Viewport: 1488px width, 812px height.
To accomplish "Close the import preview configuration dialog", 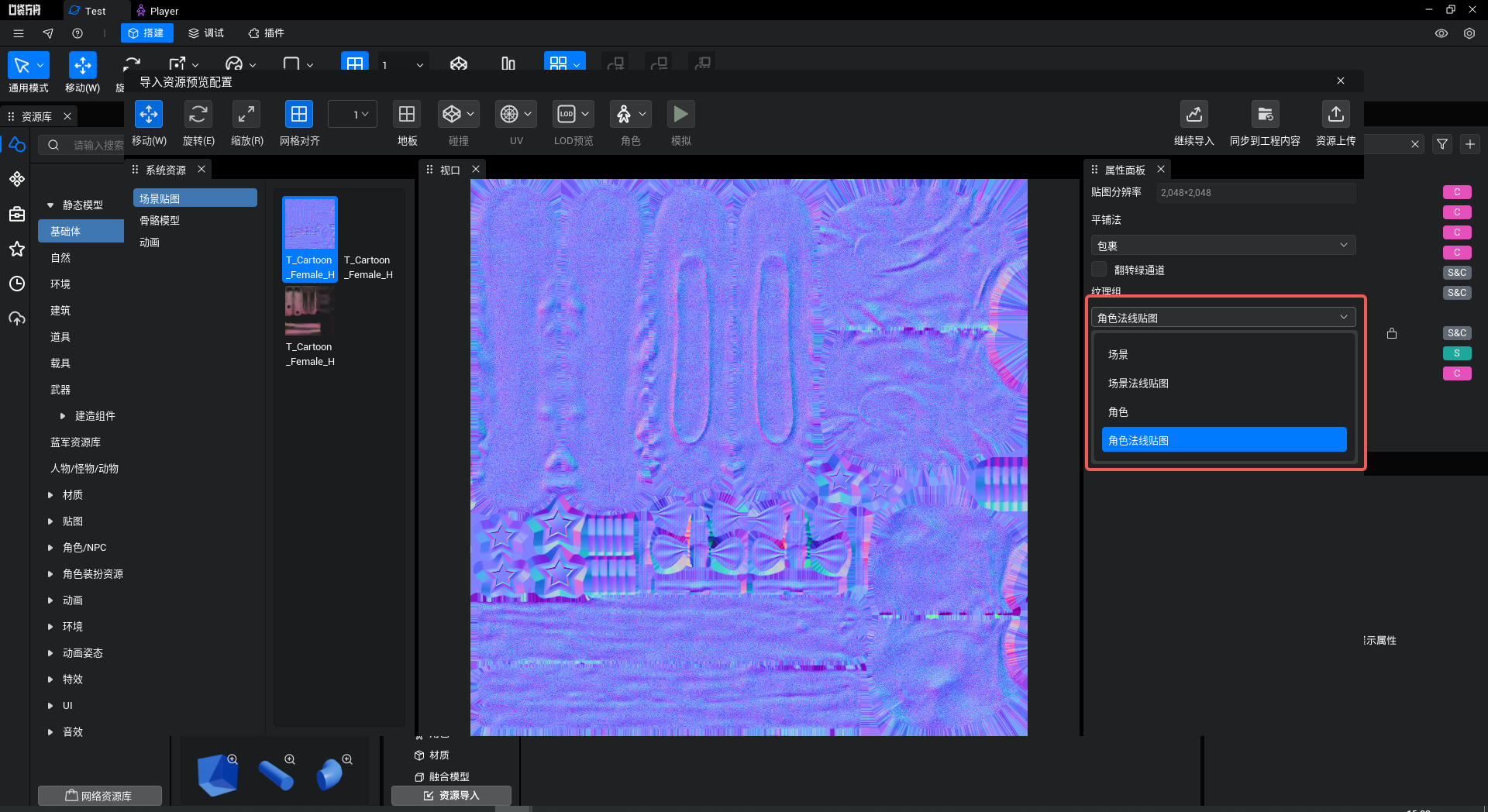I will click(1341, 81).
